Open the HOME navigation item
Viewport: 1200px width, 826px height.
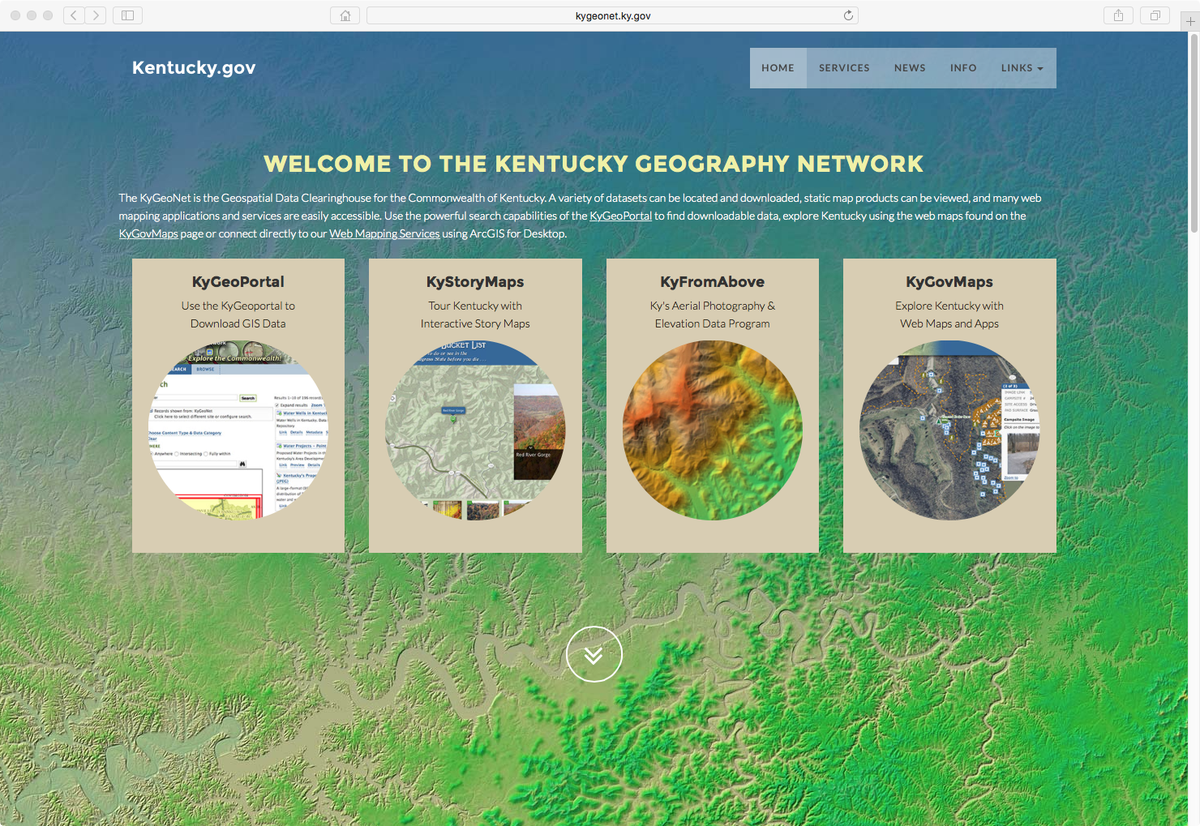point(778,68)
